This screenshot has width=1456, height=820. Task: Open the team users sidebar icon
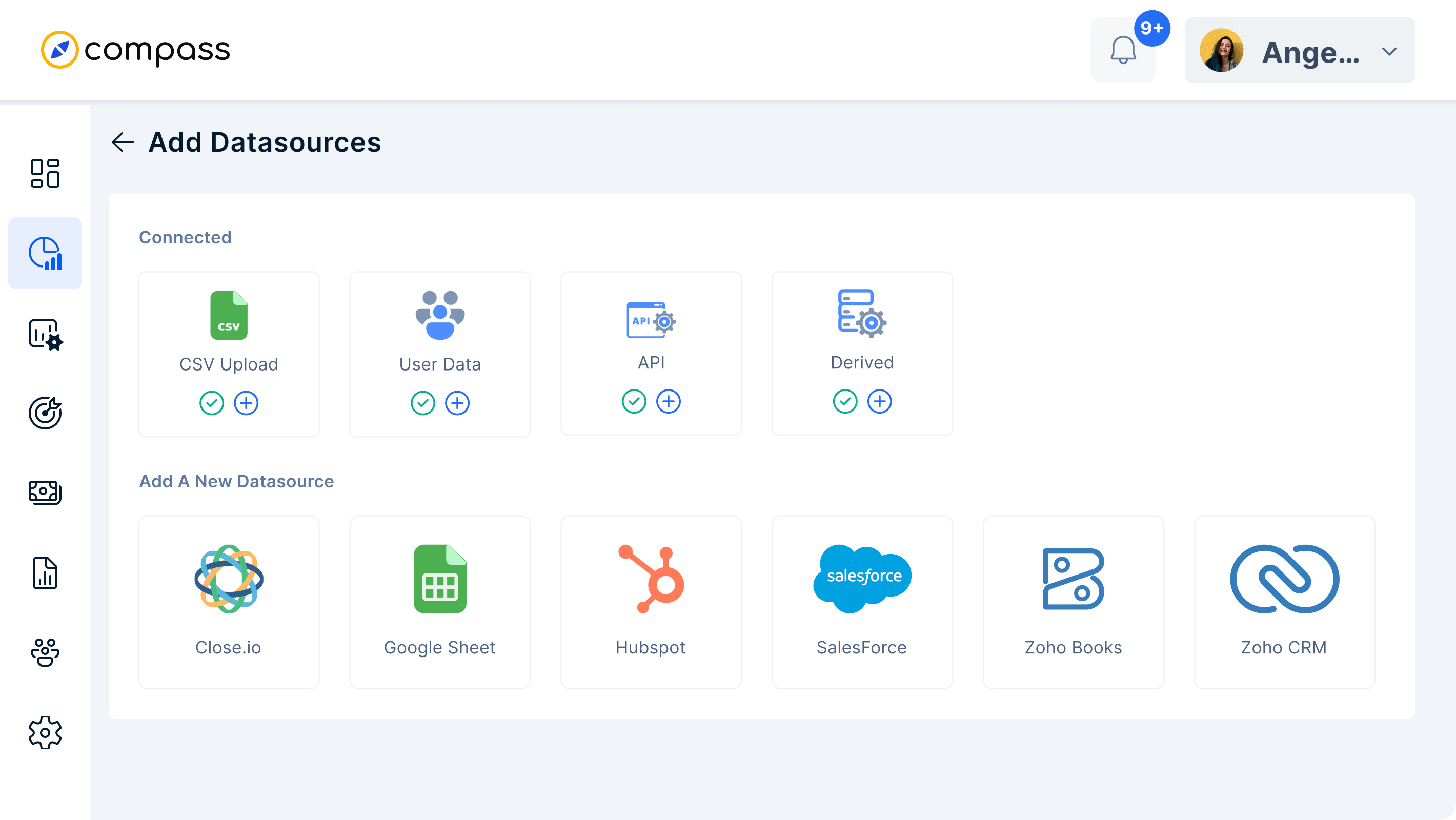(x=45, y=653)
